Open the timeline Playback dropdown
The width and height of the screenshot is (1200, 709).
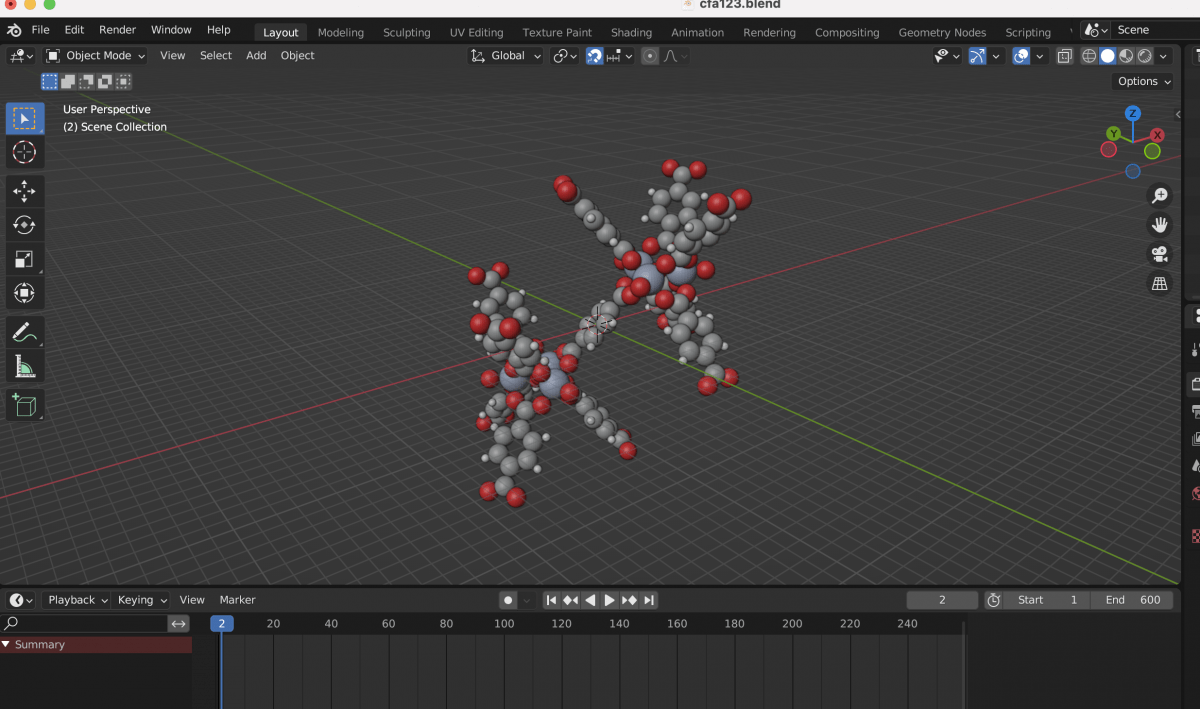point(77,600)
